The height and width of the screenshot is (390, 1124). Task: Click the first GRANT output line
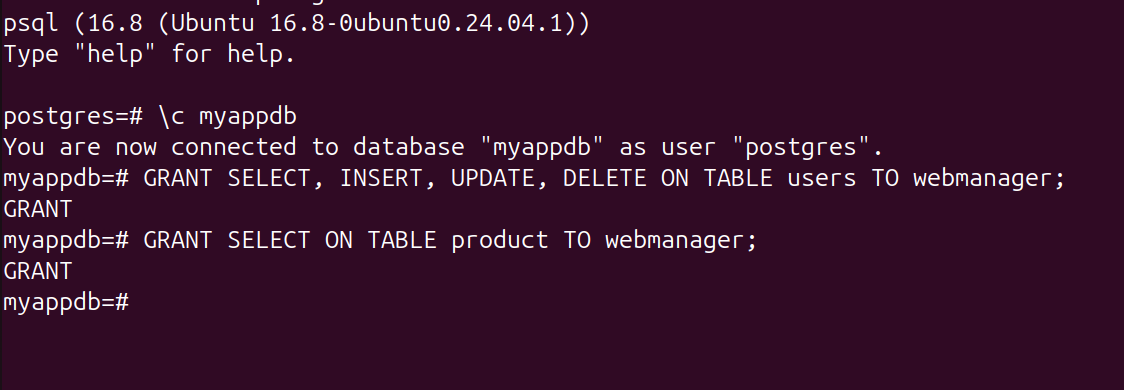[x=38, y=209]
